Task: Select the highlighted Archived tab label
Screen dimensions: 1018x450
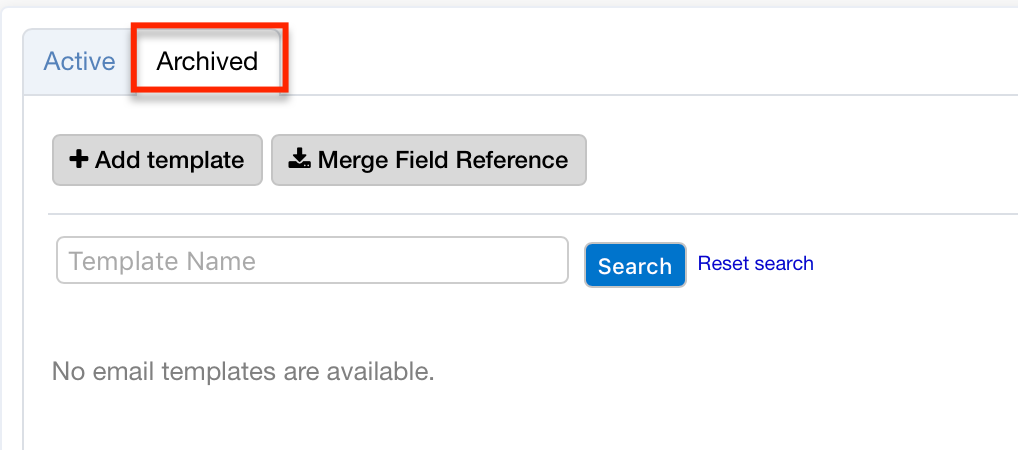Action: point(207,62)
